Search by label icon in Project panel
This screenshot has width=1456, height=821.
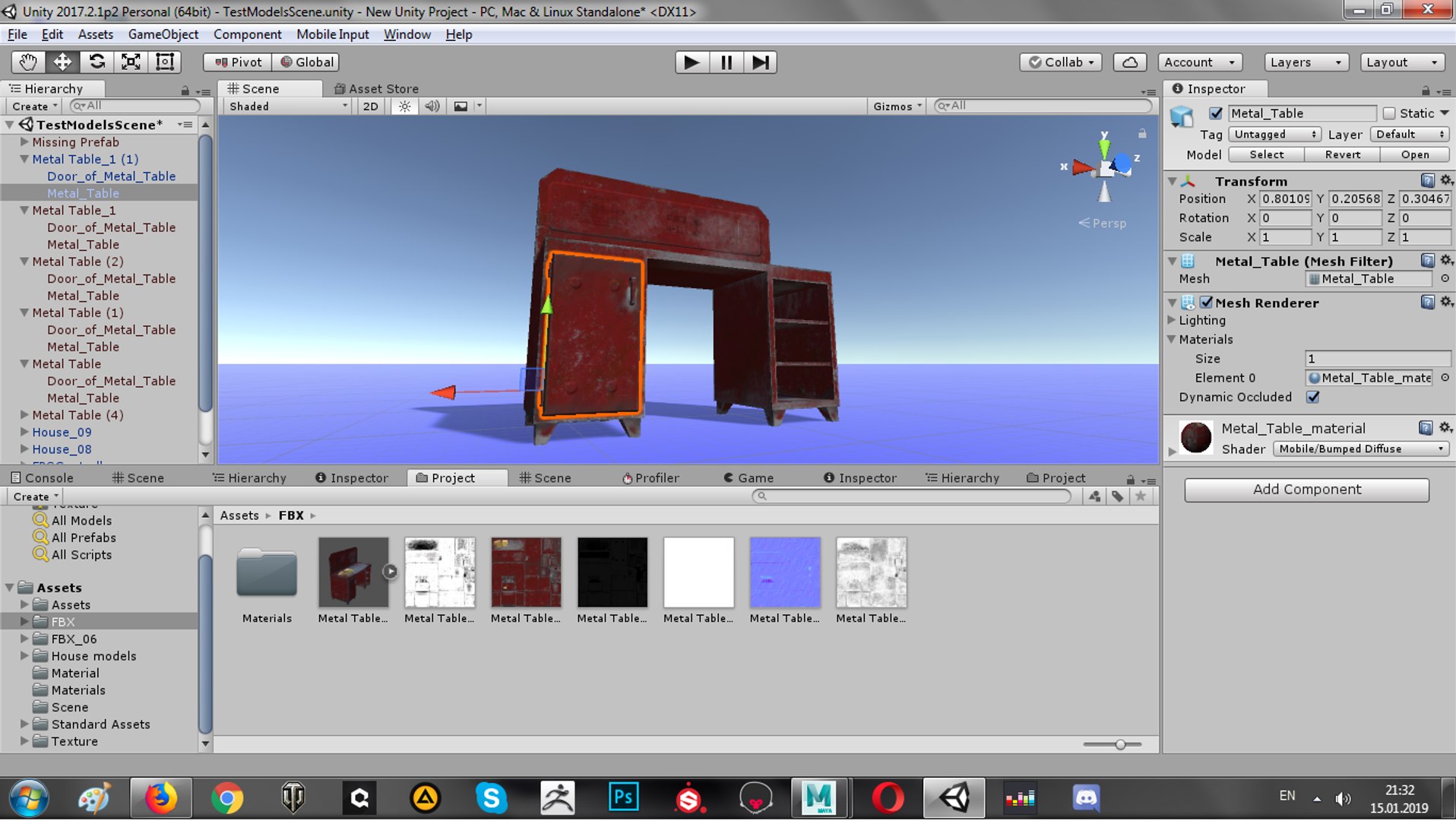click(x=1117, y=496)
